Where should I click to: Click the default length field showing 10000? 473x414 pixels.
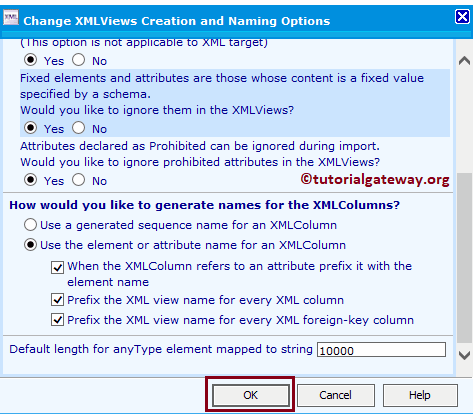click(x=381, y=350)
